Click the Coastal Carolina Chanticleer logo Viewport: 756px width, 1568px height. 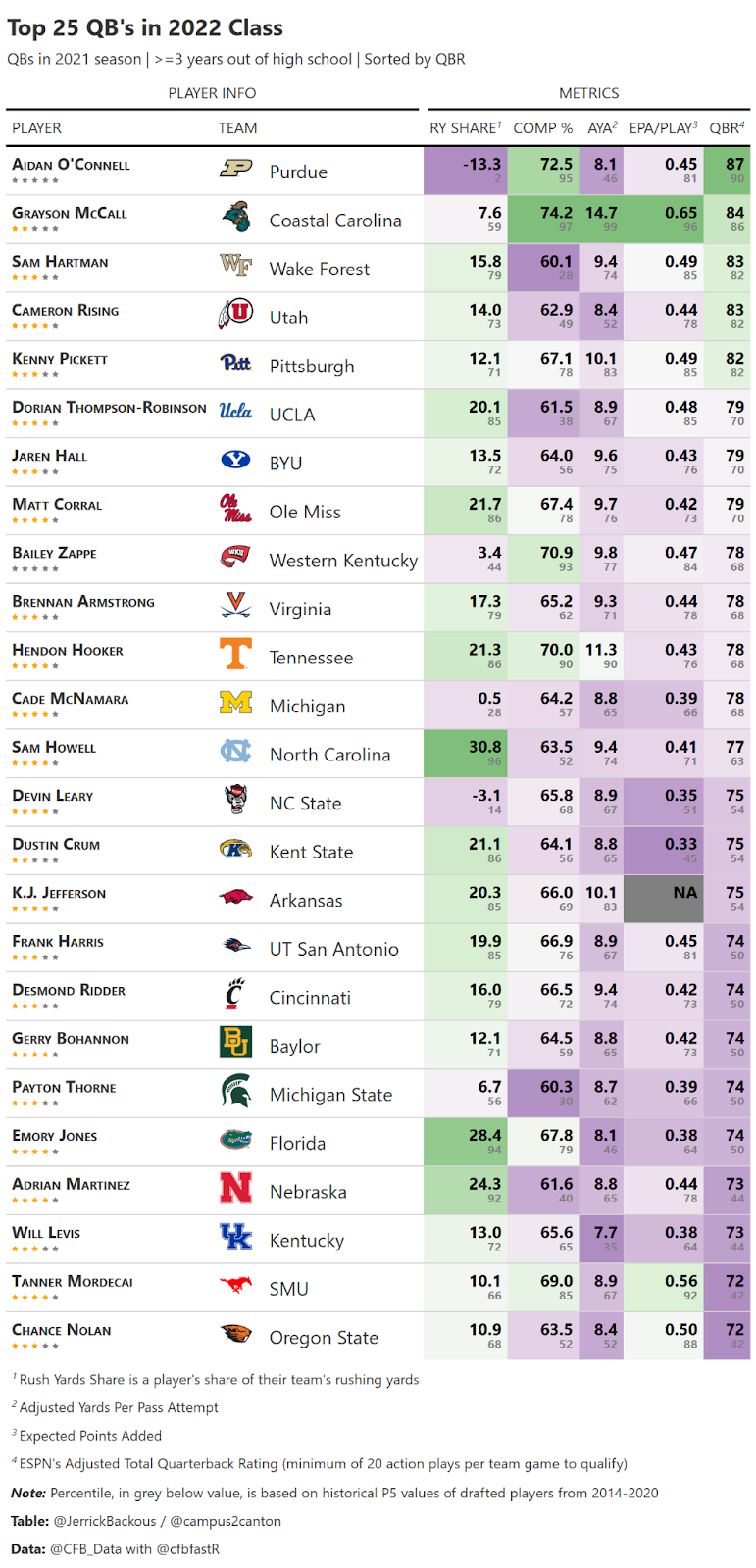(235, 217)
